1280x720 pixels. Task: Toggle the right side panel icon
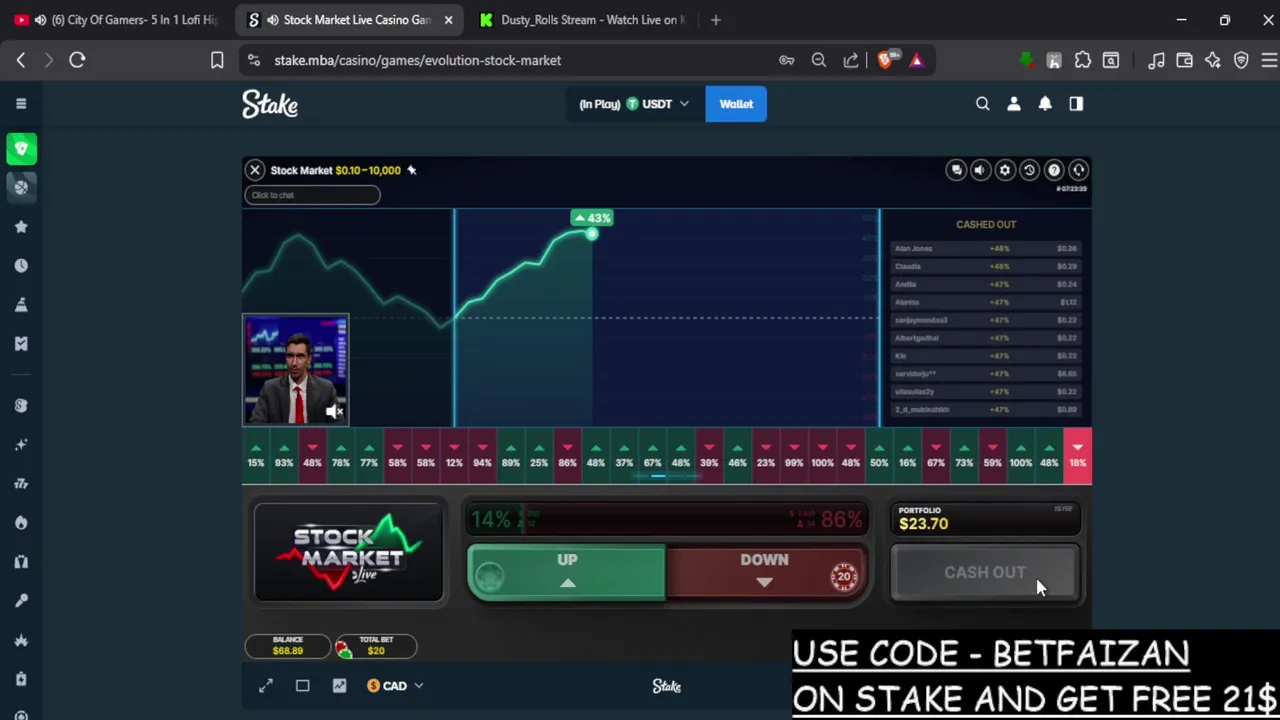(1076, 104)
